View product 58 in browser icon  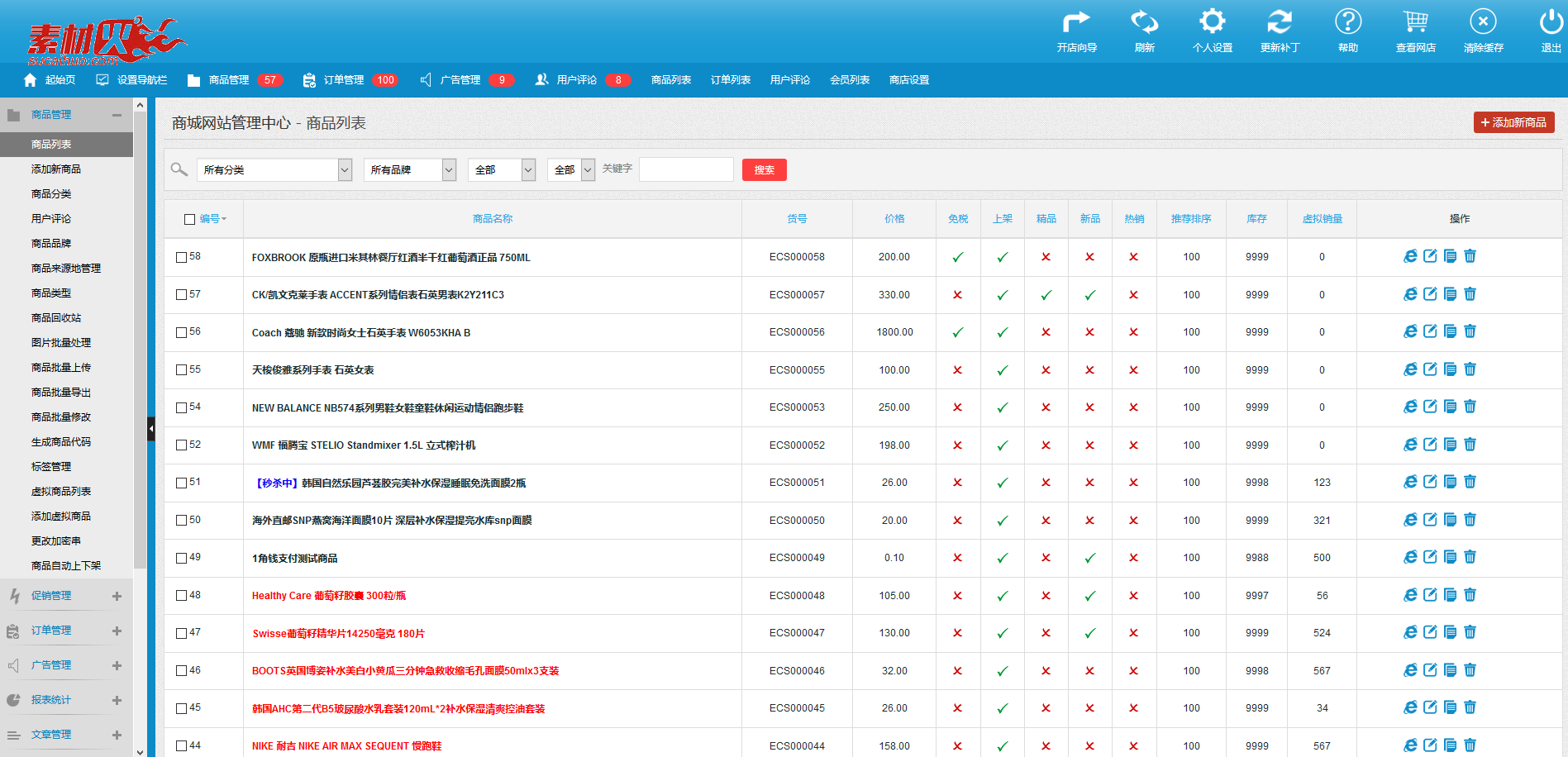1410,256
